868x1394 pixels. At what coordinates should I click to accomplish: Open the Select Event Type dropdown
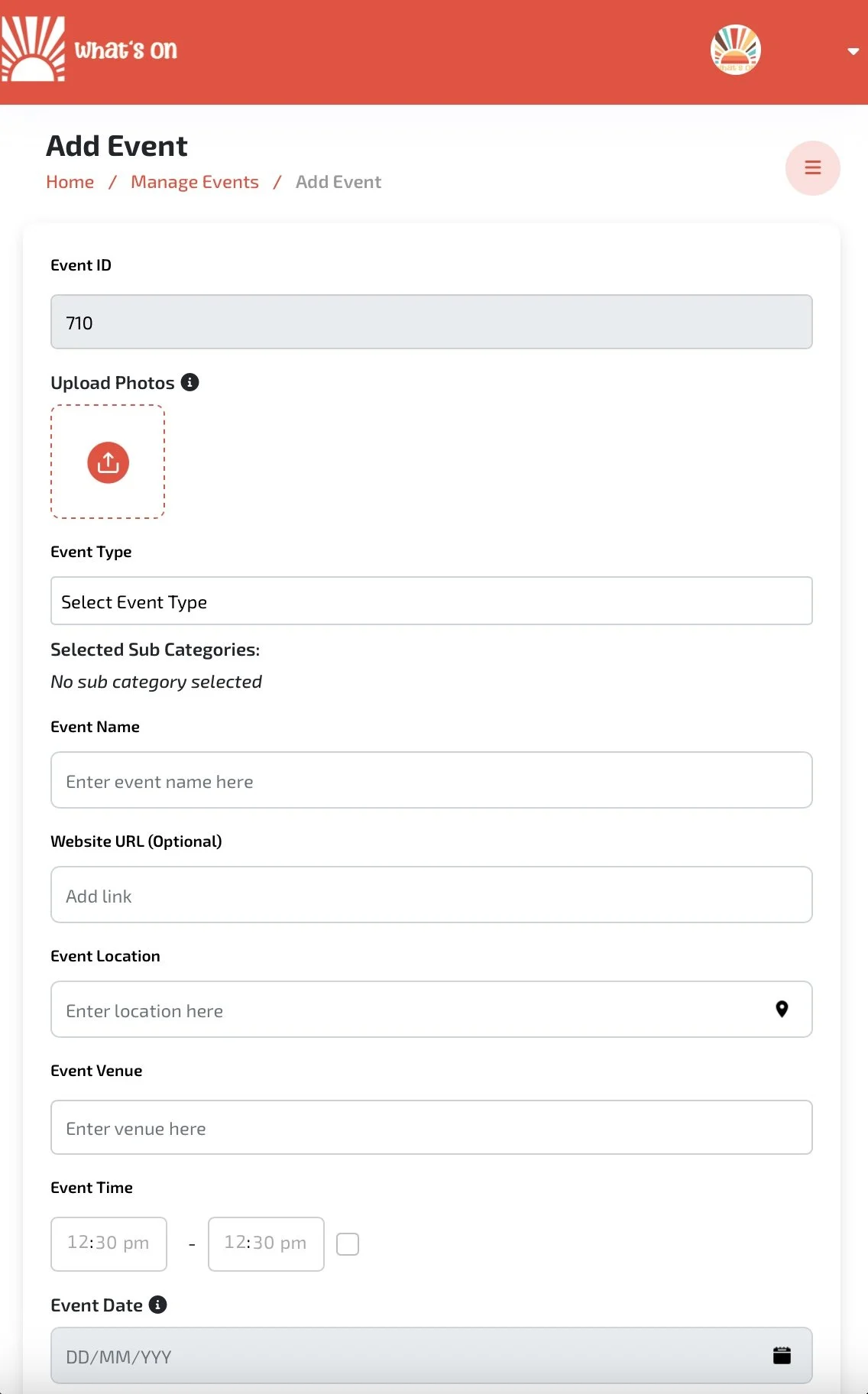pos(431,601)
